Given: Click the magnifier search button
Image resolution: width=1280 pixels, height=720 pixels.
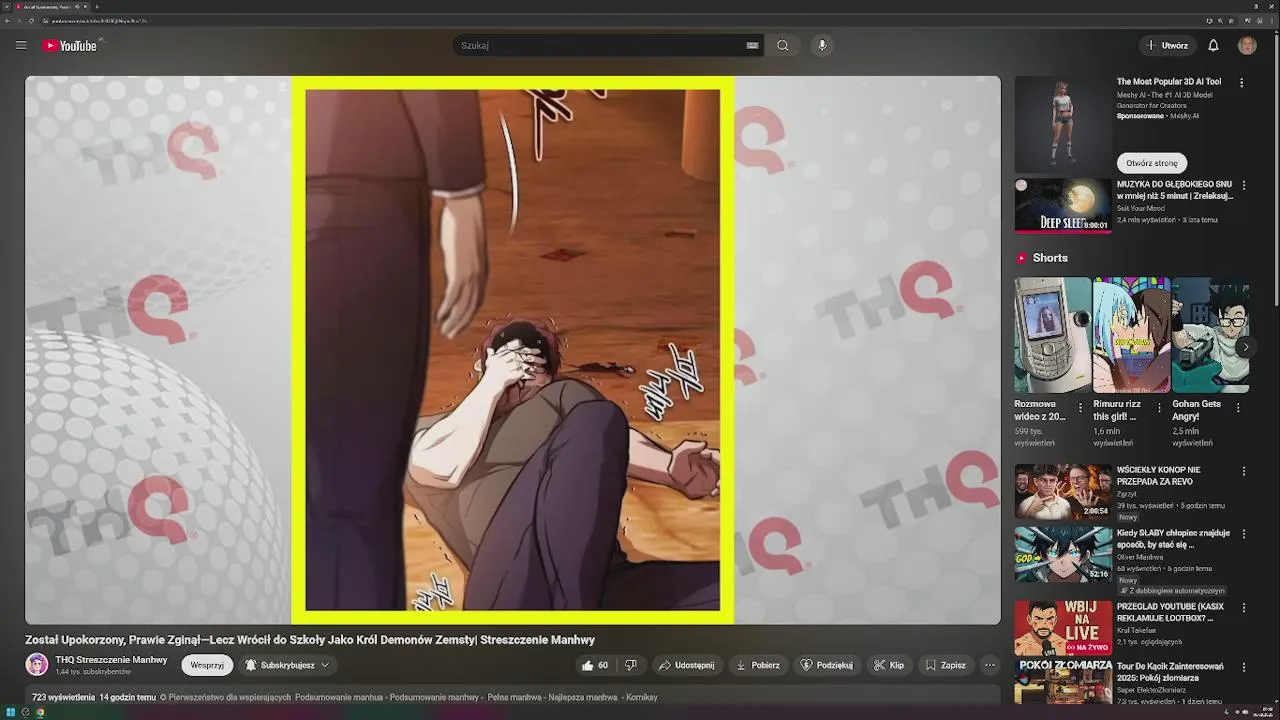Looking at the screenshot, I should click(783, 45).
